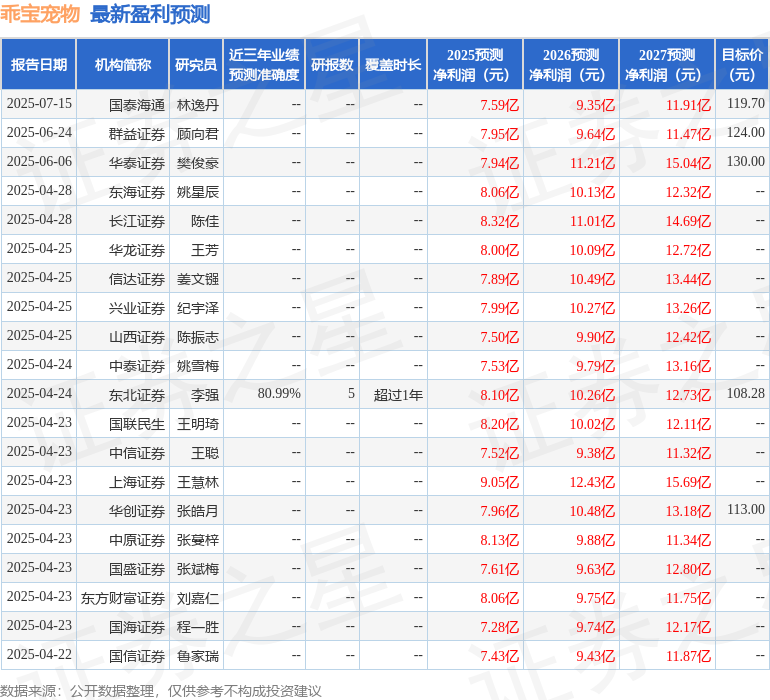This screenshot has width=770, height=700.
Task: Click institution 华创证券
Action: pos(137,511)
